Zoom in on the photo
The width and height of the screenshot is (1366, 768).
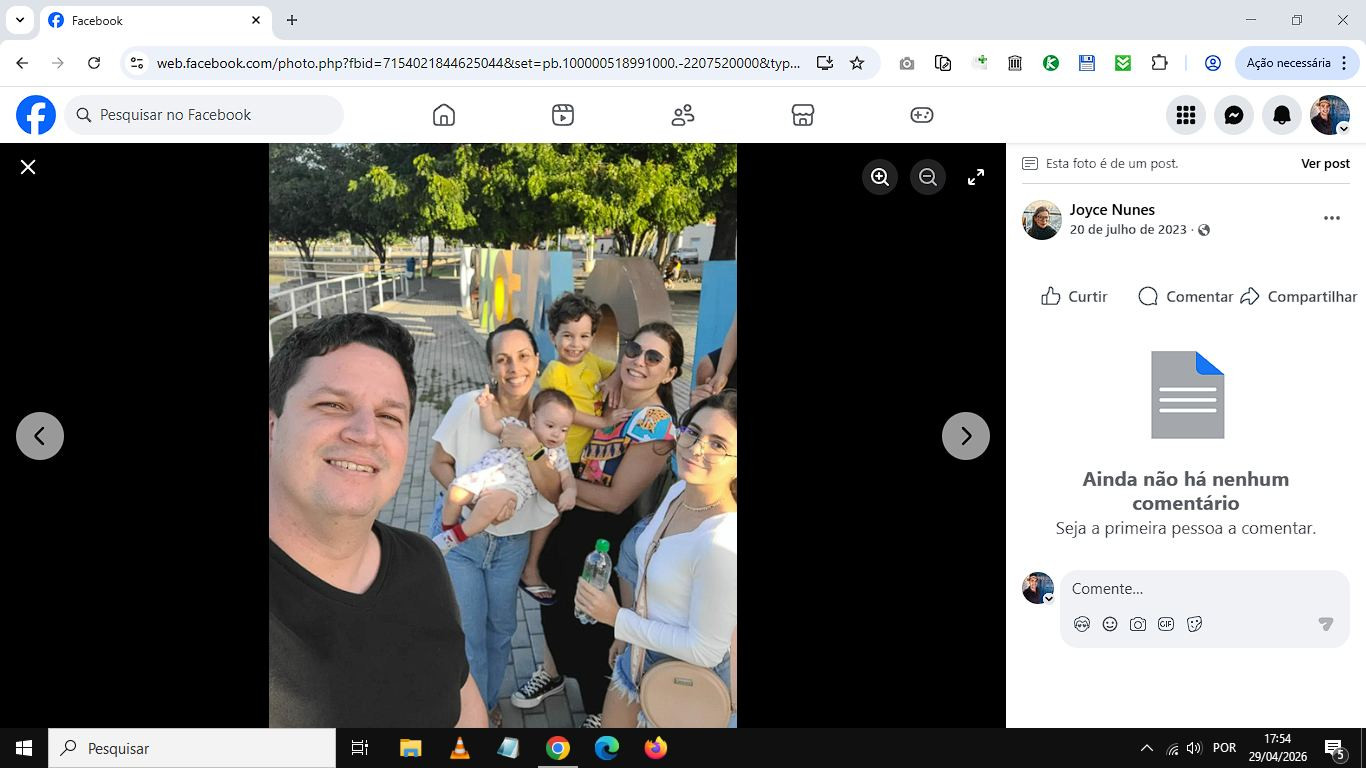tap(880, 177)
